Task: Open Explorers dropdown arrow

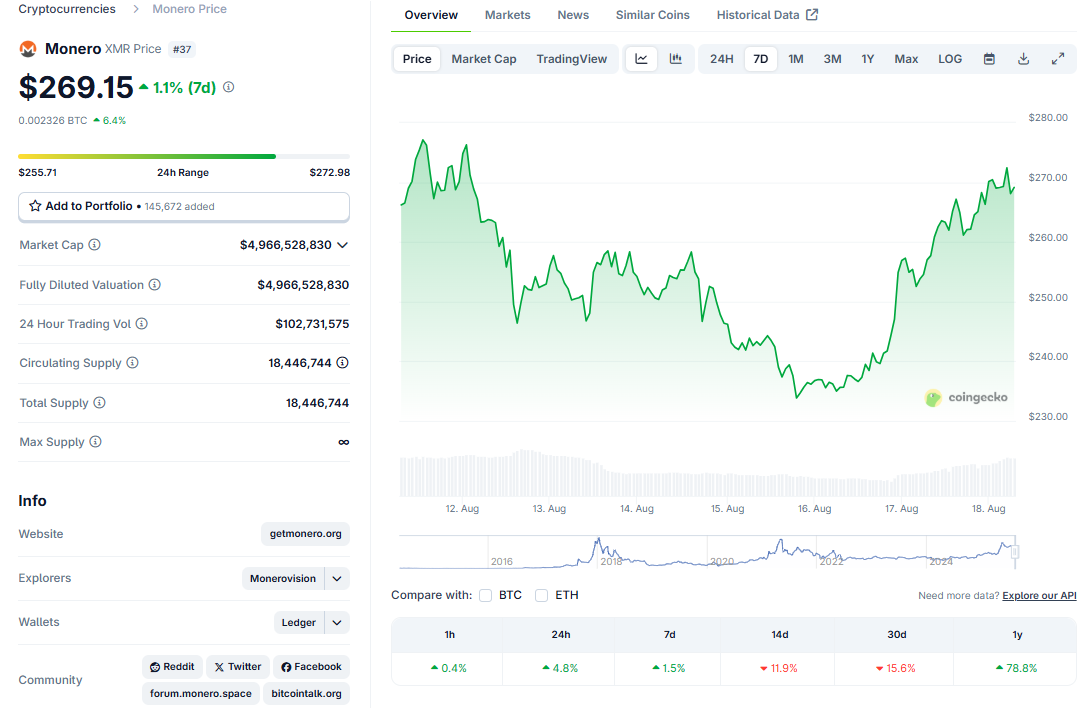Action: click(x=337, y=579)
